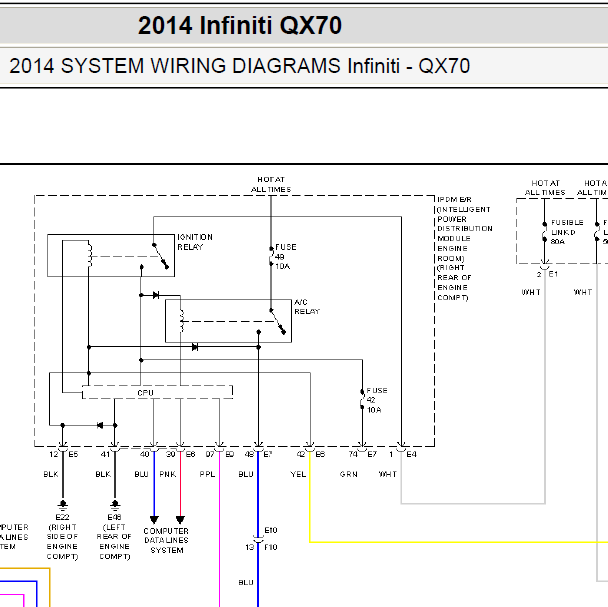Click the "E8" connector label
Viewport: 608px width, 607px height.
[320, 454]
